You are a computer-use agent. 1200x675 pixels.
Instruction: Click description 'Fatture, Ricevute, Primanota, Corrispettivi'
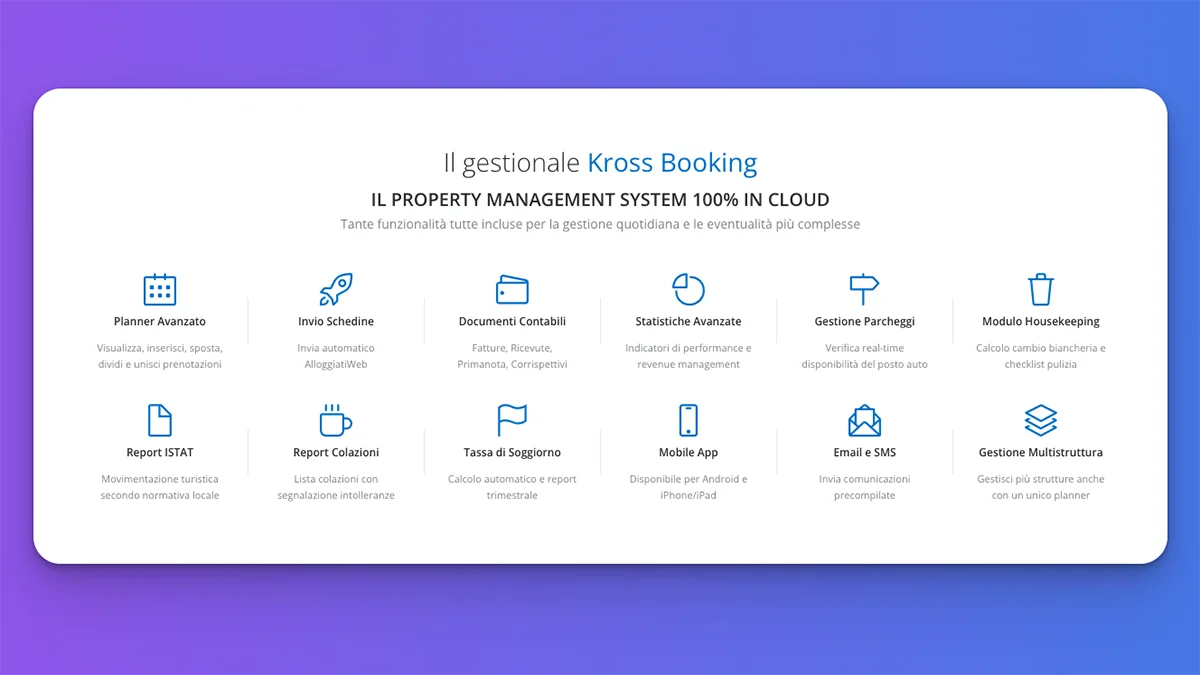click(x=512, y=356)
